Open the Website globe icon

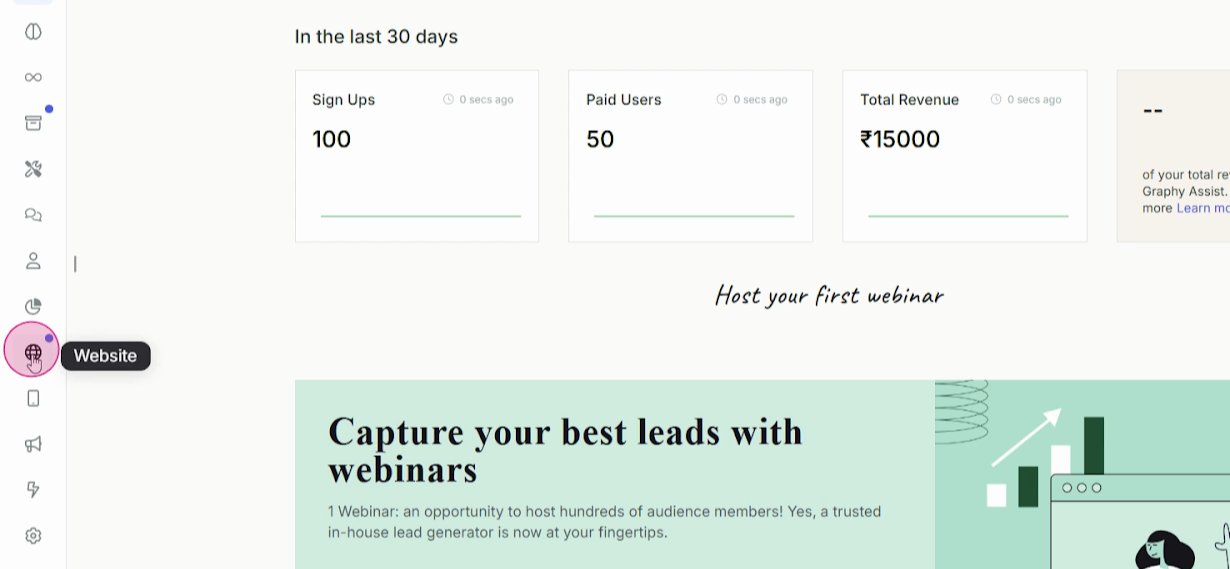(x=33, y=352)
